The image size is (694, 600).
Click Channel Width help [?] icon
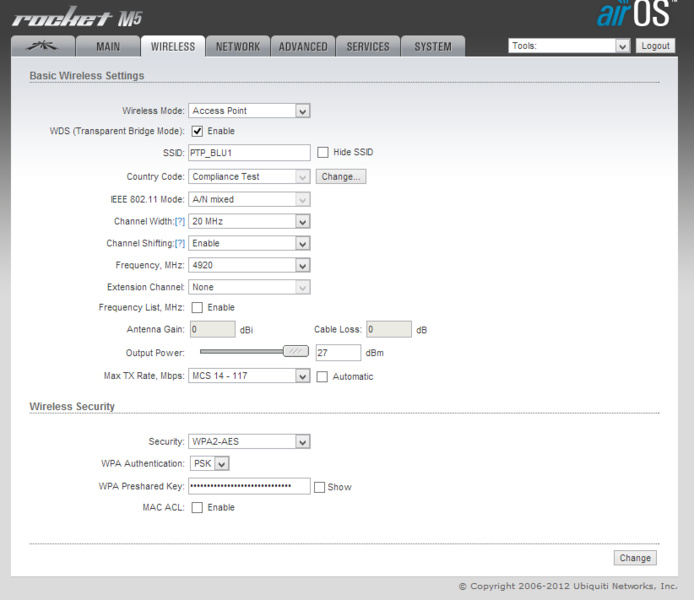180,222
